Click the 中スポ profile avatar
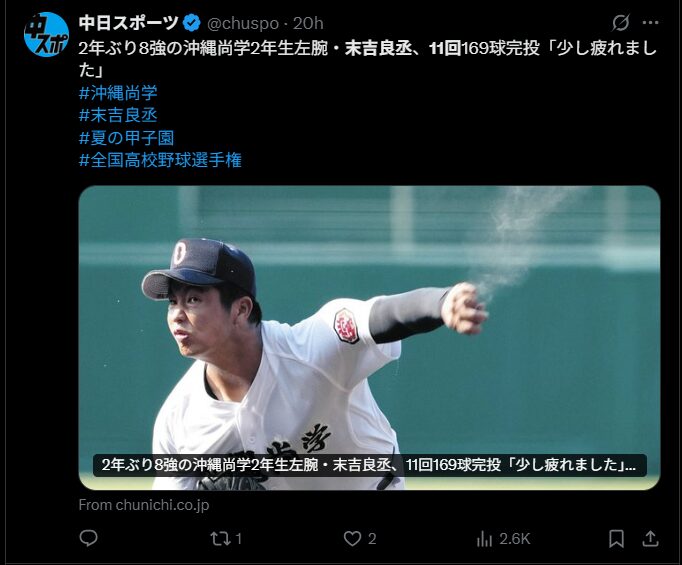 pyautogui.click(x=46, y=34)
